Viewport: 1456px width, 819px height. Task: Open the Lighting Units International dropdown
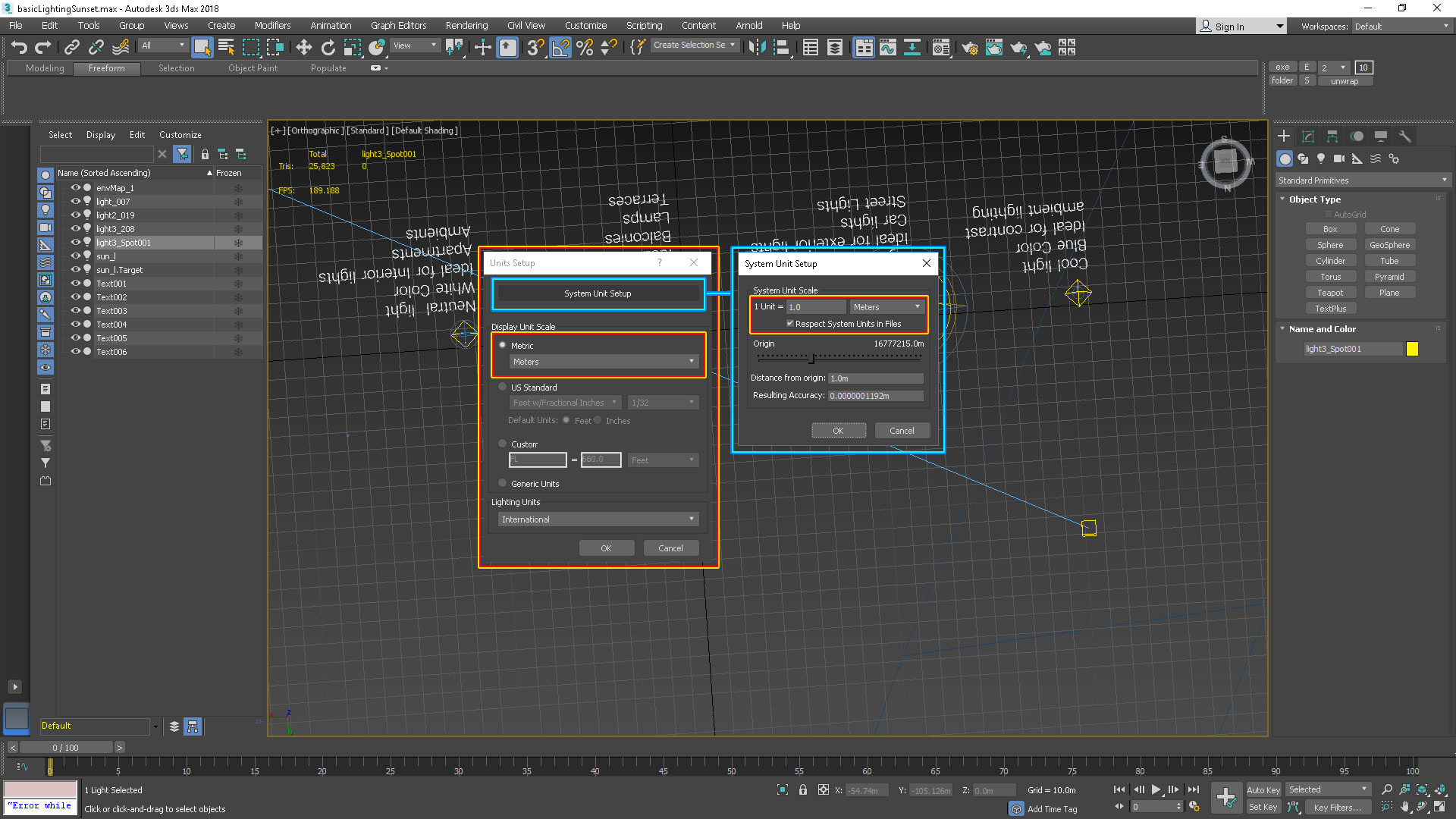(x=598, y=519)
